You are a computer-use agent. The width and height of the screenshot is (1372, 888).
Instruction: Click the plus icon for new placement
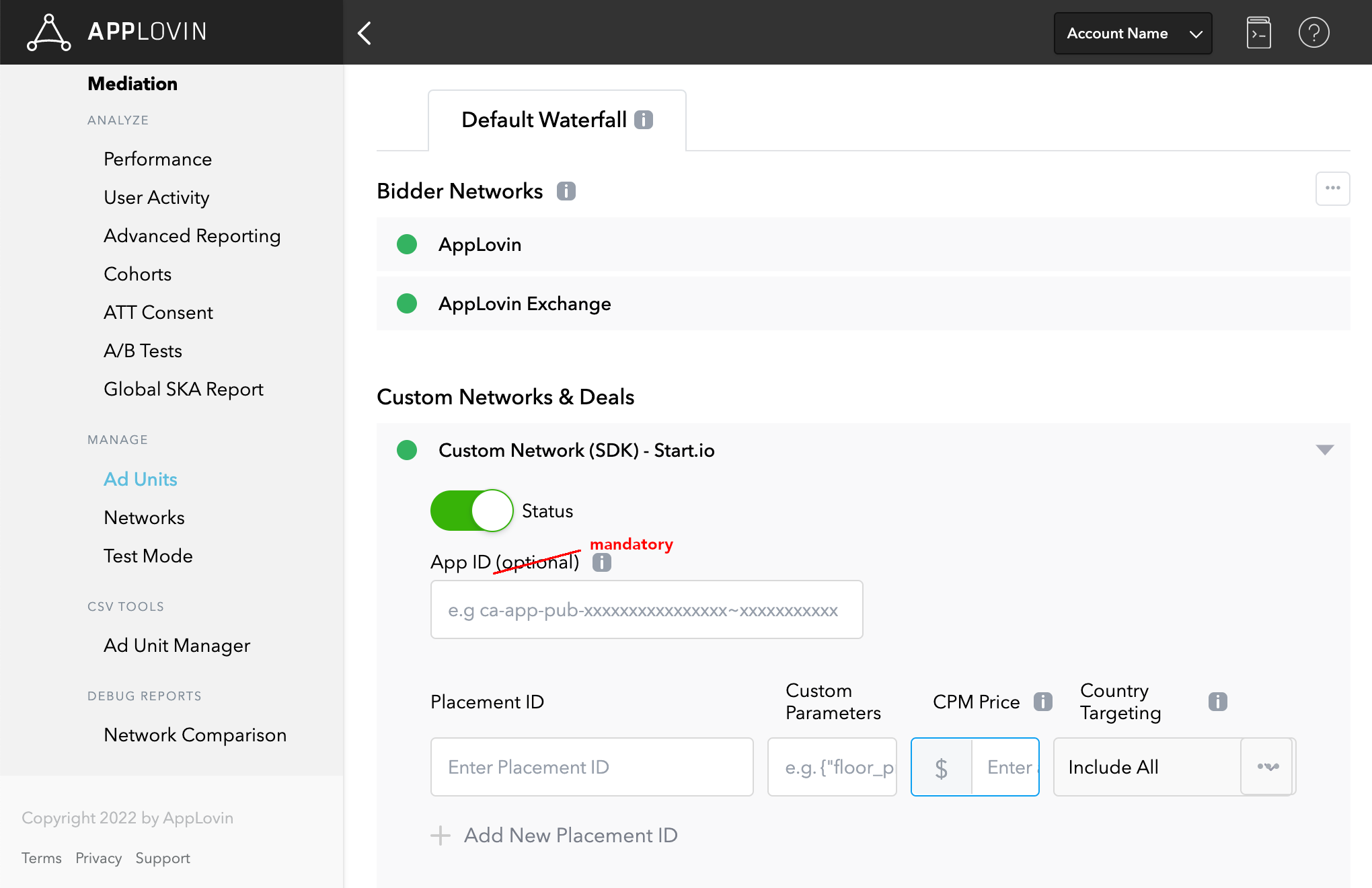pyautogui.click(x=441, y=836)
